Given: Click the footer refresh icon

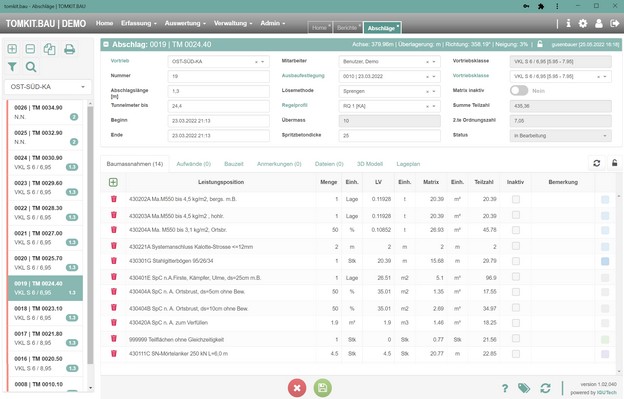Looking at the screenshot, I should click(x=545, y=388).
